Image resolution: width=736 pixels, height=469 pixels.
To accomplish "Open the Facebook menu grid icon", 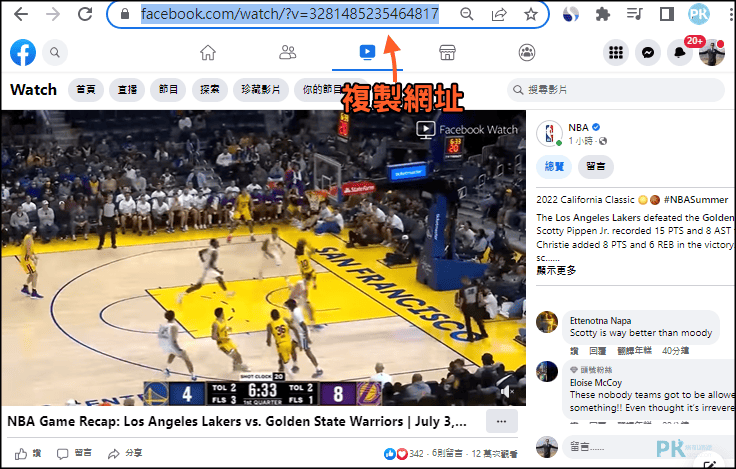I will click(x=616, y=52).
